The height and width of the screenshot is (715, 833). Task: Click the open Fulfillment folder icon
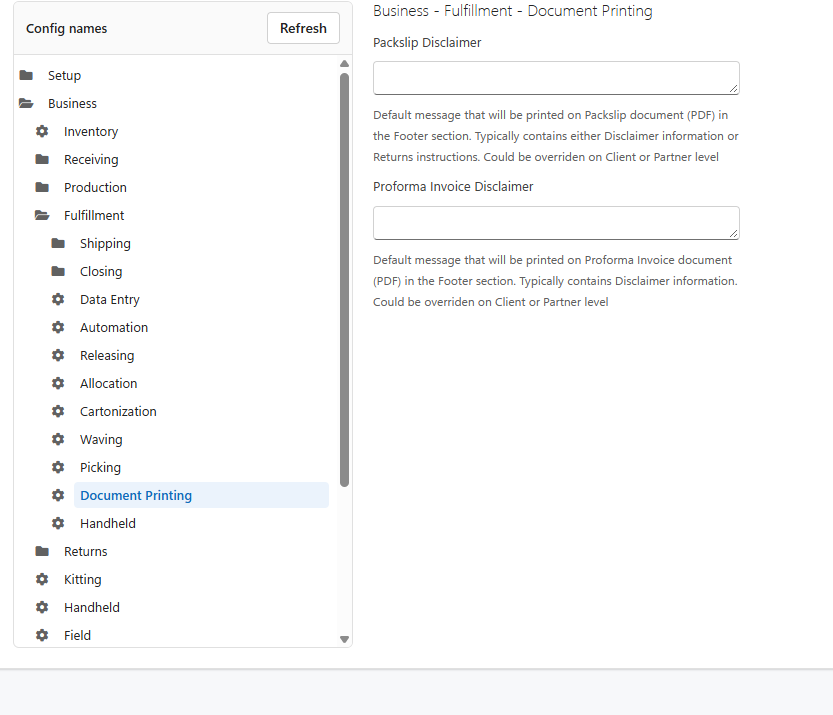[x=42, y=216]
